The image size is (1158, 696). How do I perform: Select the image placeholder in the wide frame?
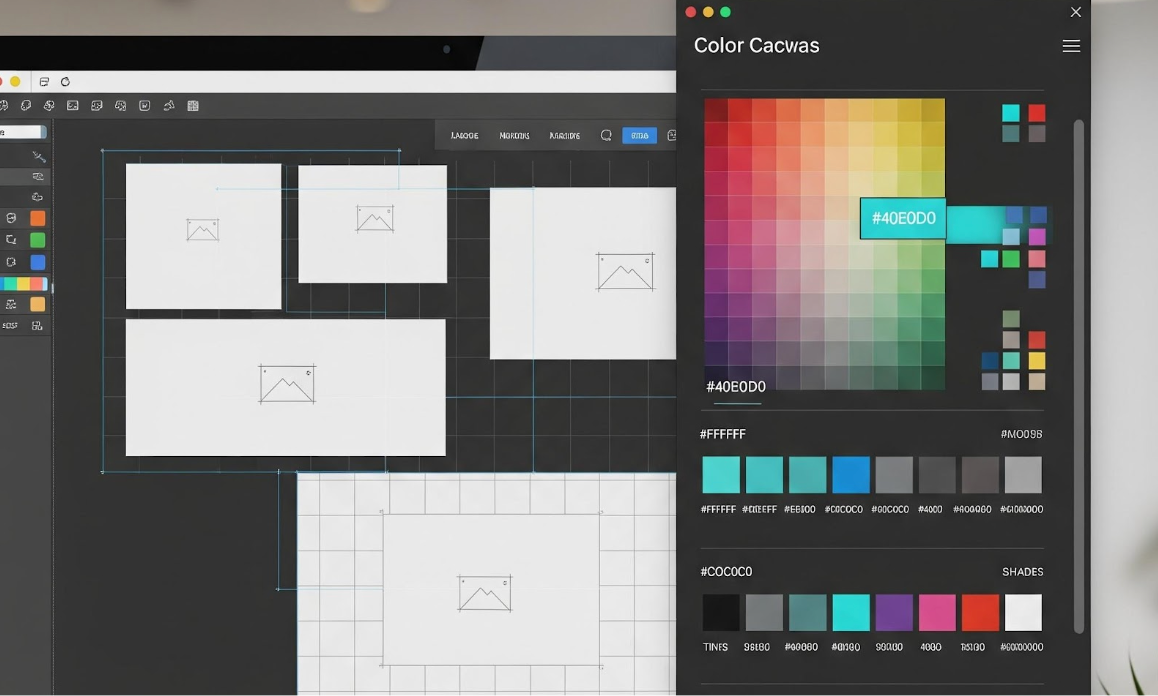click(x=287, y=384)
